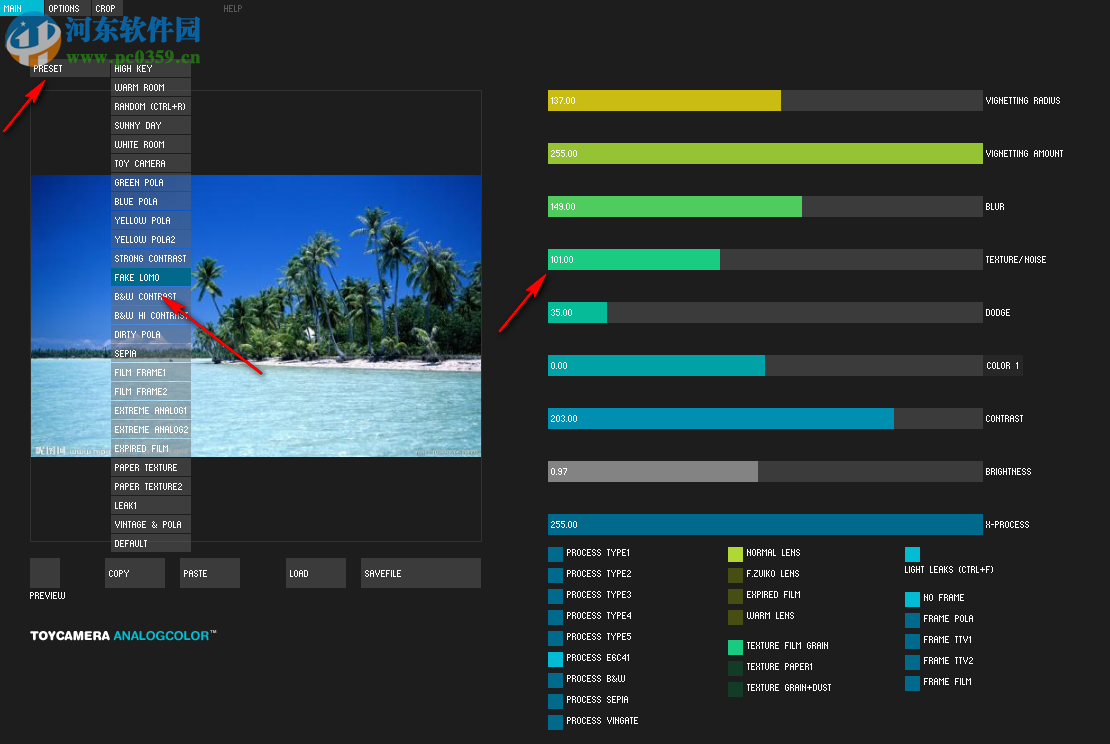Change the COLOR 1 slider
1110x744 pixels.
pyautogui.click(x=765, y=366)
